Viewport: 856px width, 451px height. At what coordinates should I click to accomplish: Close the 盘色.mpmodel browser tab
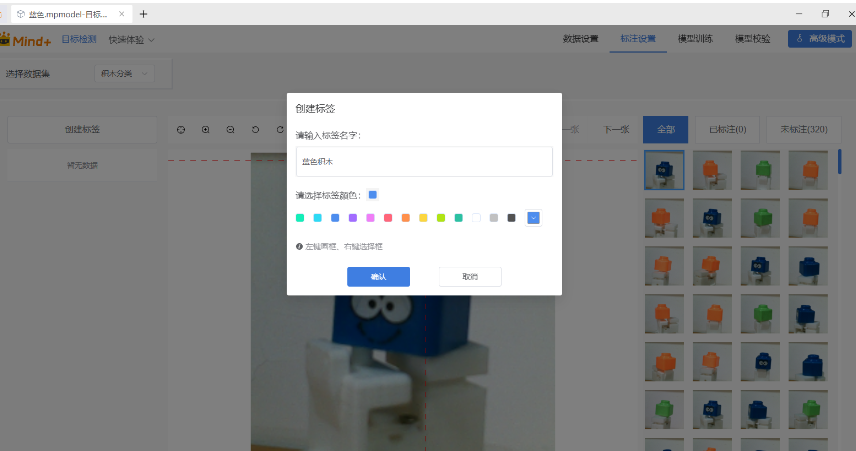(x=122, y=14)
